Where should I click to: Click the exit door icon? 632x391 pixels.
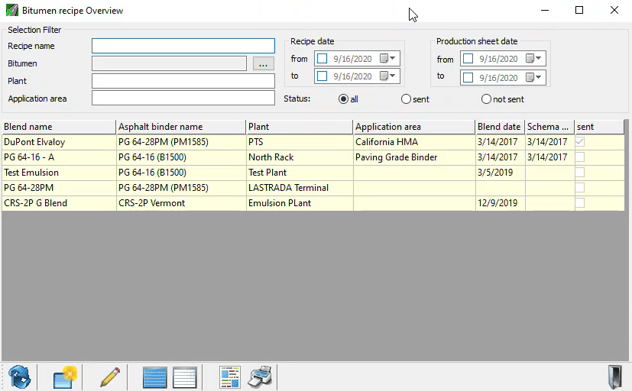pyautogui.click(x=615, y=377)
